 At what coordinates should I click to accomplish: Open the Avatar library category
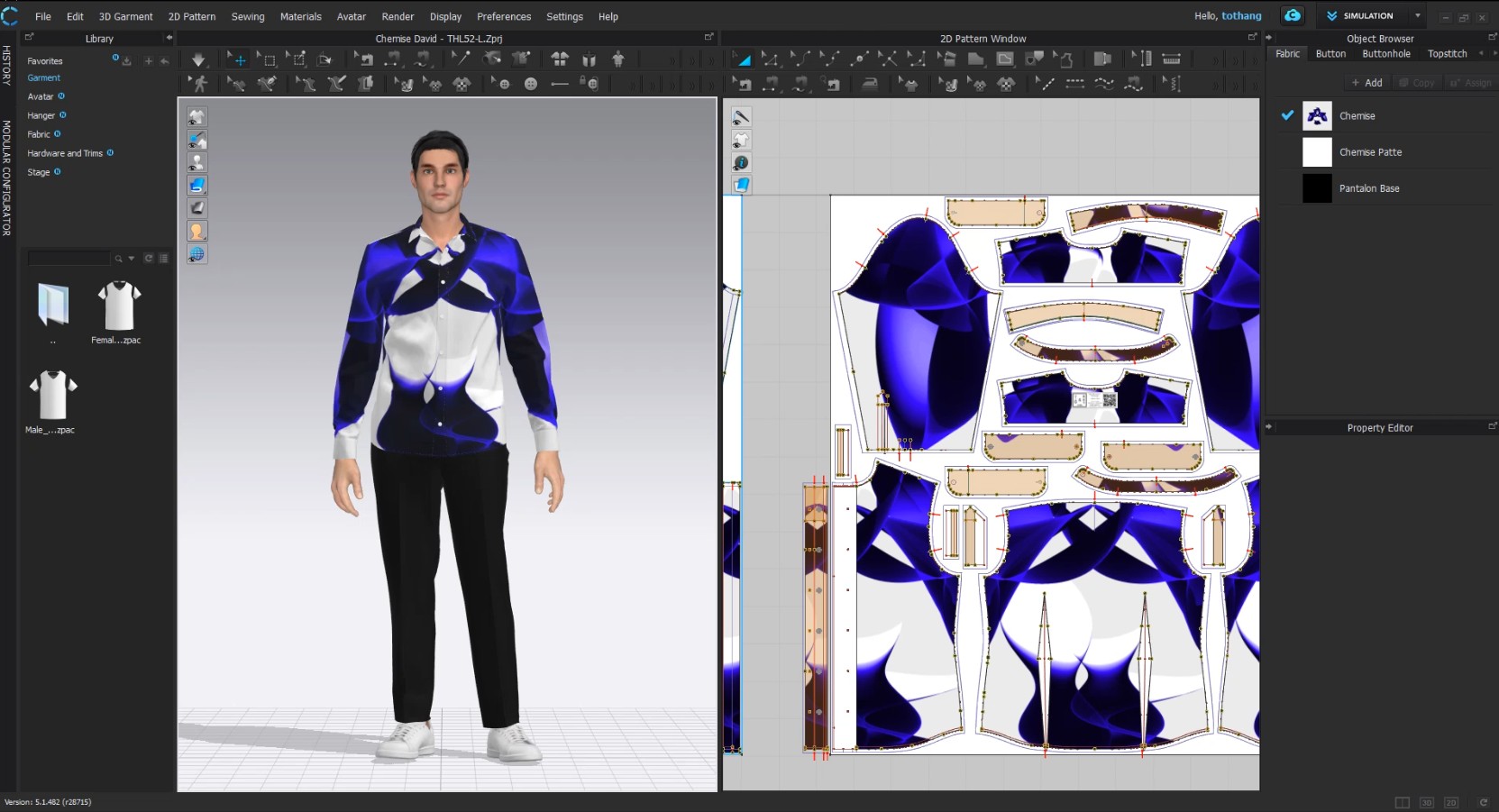(x=40, y=96)
